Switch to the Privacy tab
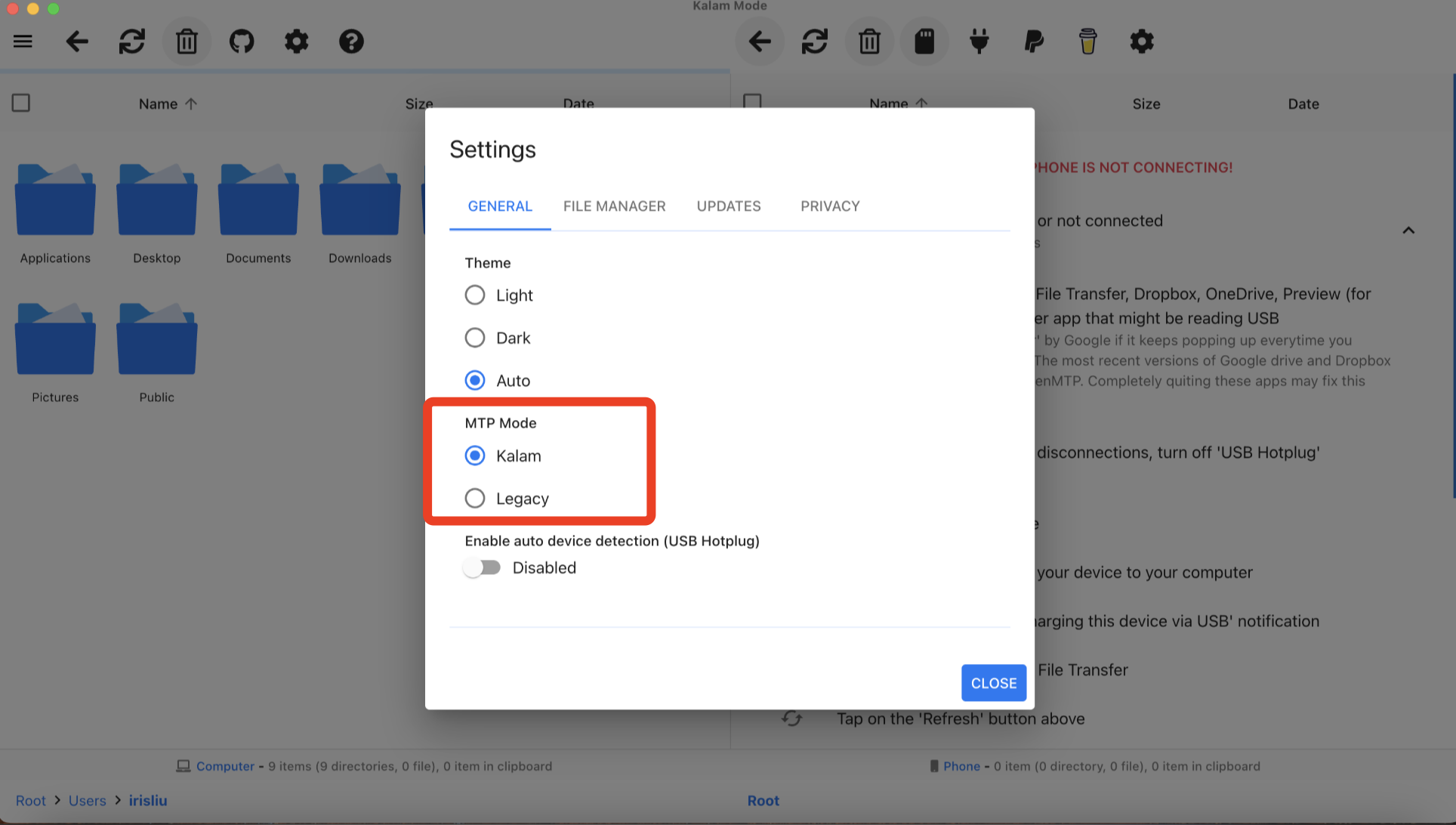The image size is (1456, 825). tap(830, 206)
